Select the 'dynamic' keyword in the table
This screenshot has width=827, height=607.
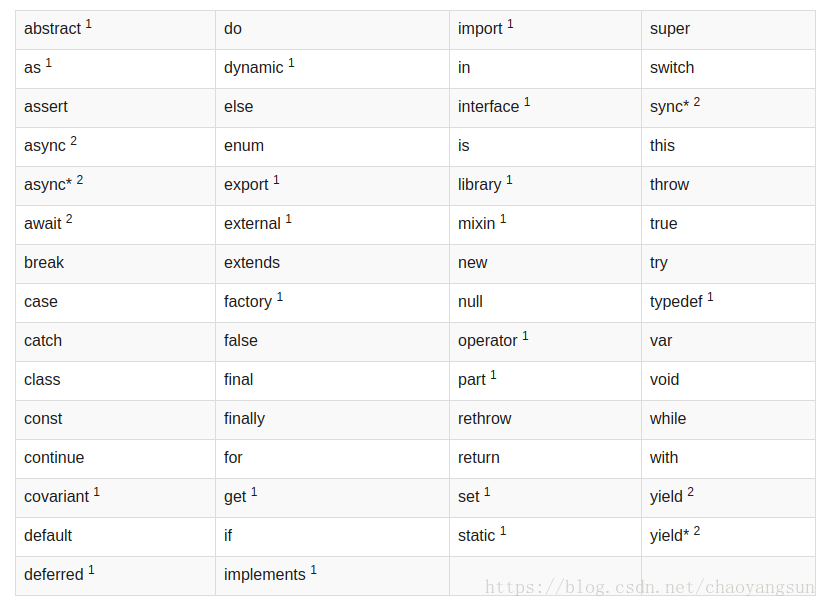tap(332, 69)
